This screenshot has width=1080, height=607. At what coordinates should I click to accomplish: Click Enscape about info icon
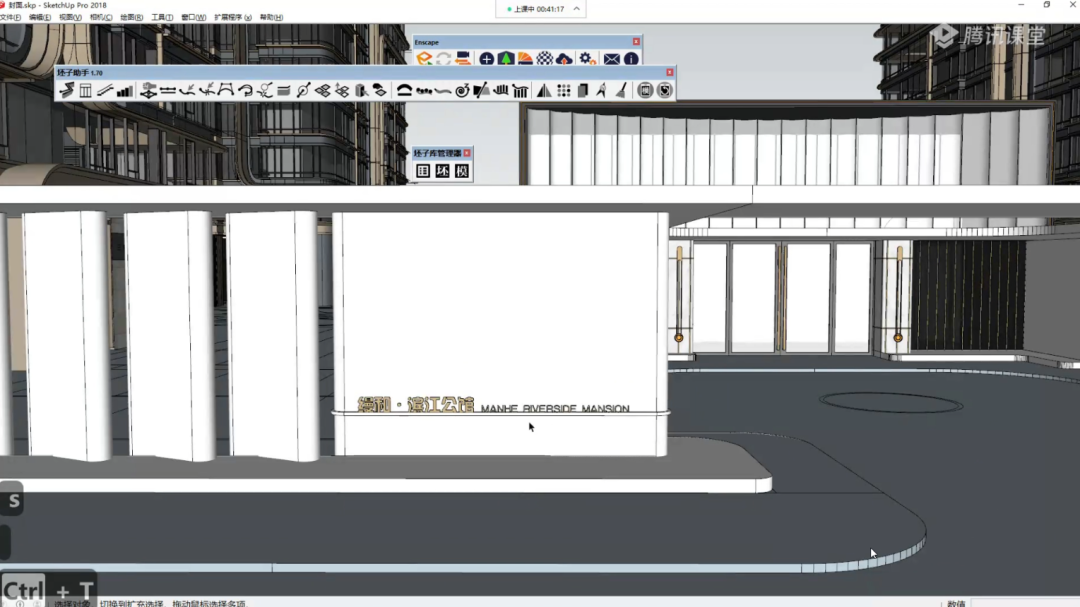(631, 59)
